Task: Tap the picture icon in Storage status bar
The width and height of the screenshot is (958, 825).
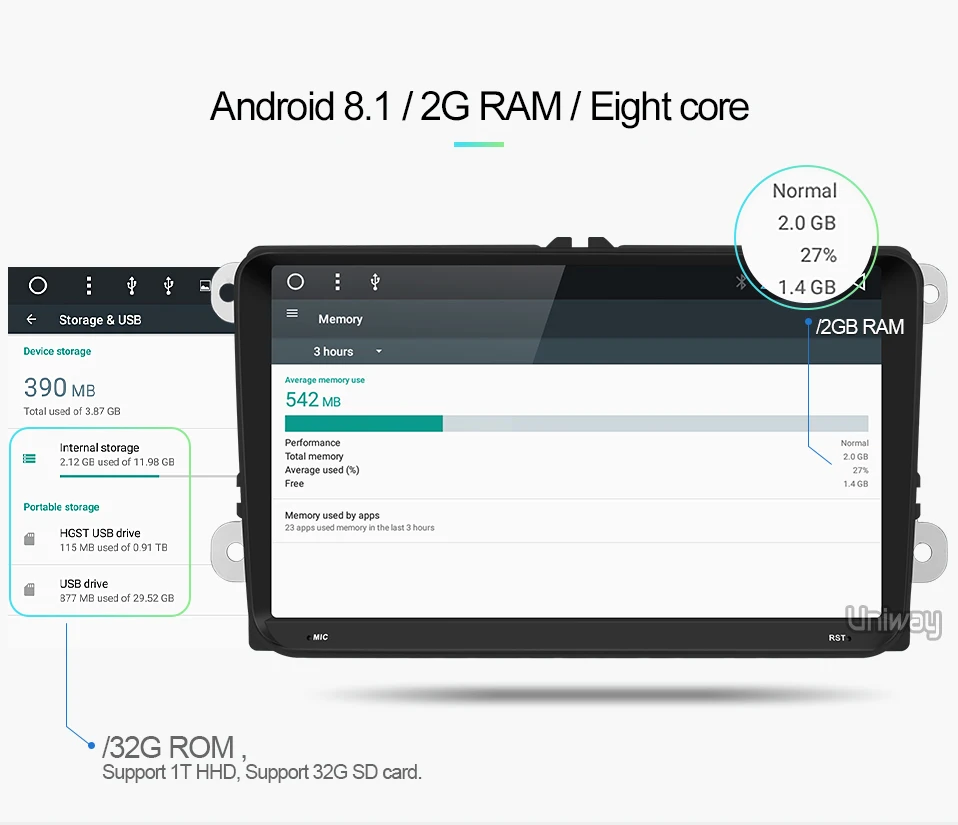Action: pyautogui.click(x=205, y=285)
